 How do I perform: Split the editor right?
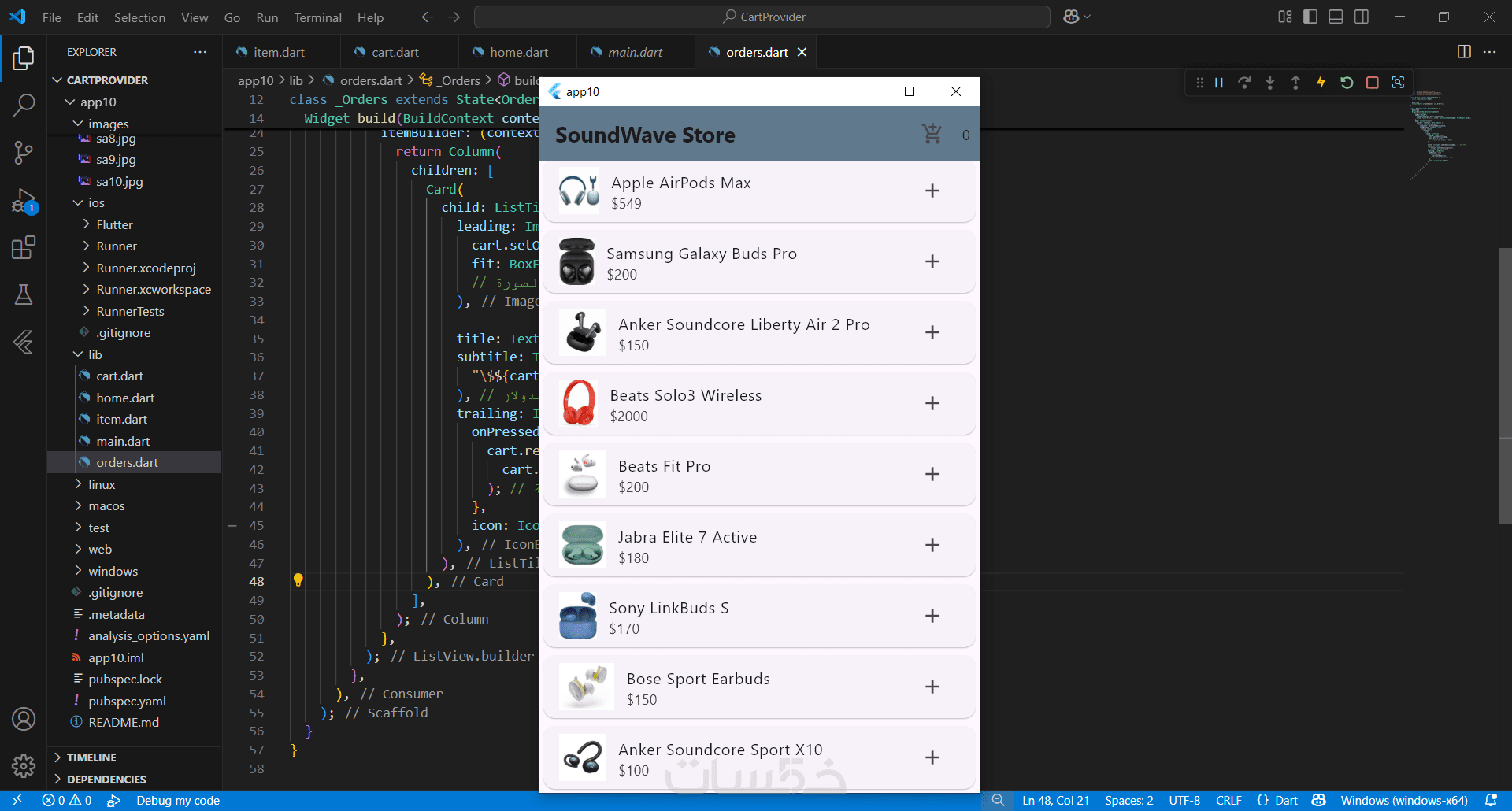[x=1464, y=52]
